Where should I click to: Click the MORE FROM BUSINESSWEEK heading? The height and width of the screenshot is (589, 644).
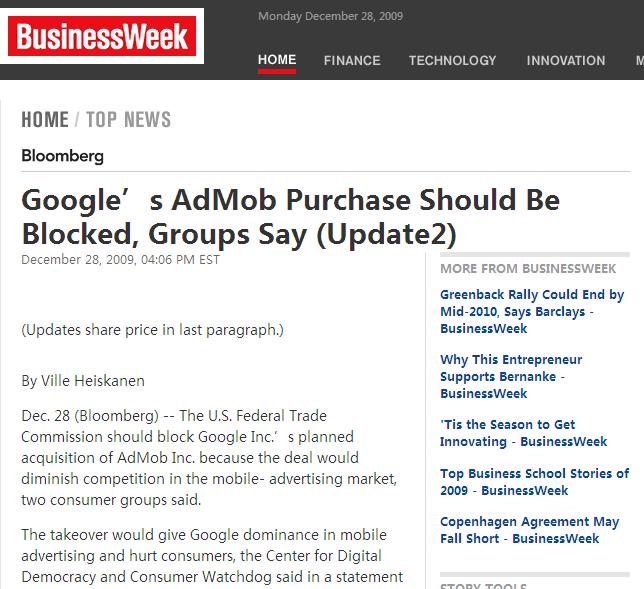tap(528, 269)
